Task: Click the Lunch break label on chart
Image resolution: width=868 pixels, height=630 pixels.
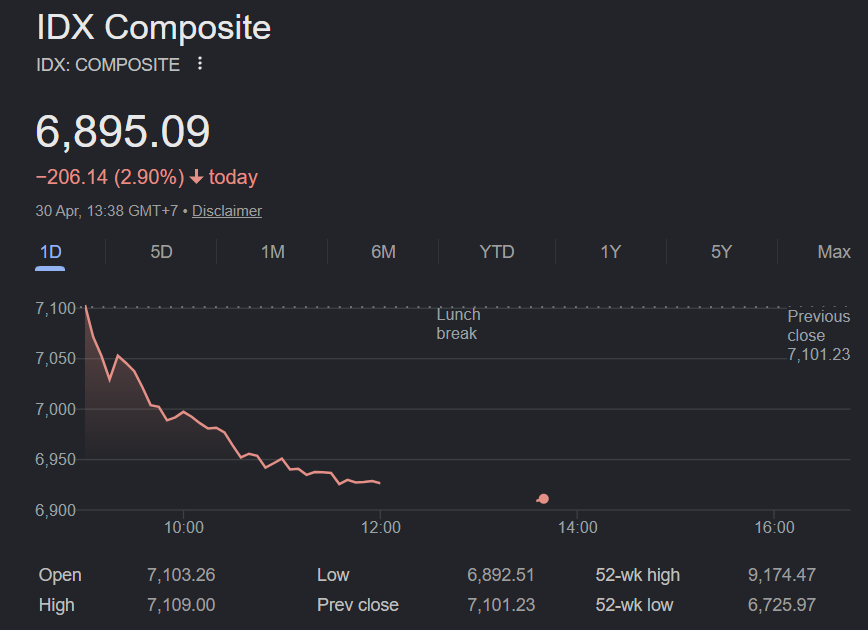Action: pyautogui.click(x=458, y=324)
